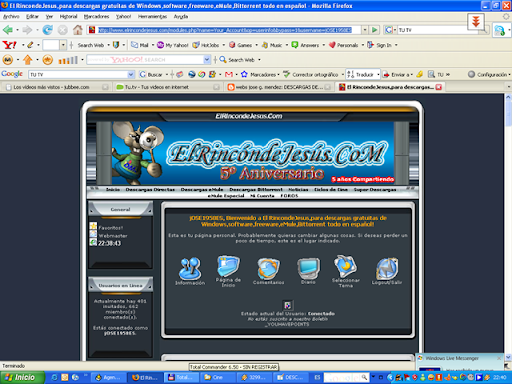Open the Google toolbar search box dropdown
Viewport: 512px width, 384px height.
(x=131, y=74)
